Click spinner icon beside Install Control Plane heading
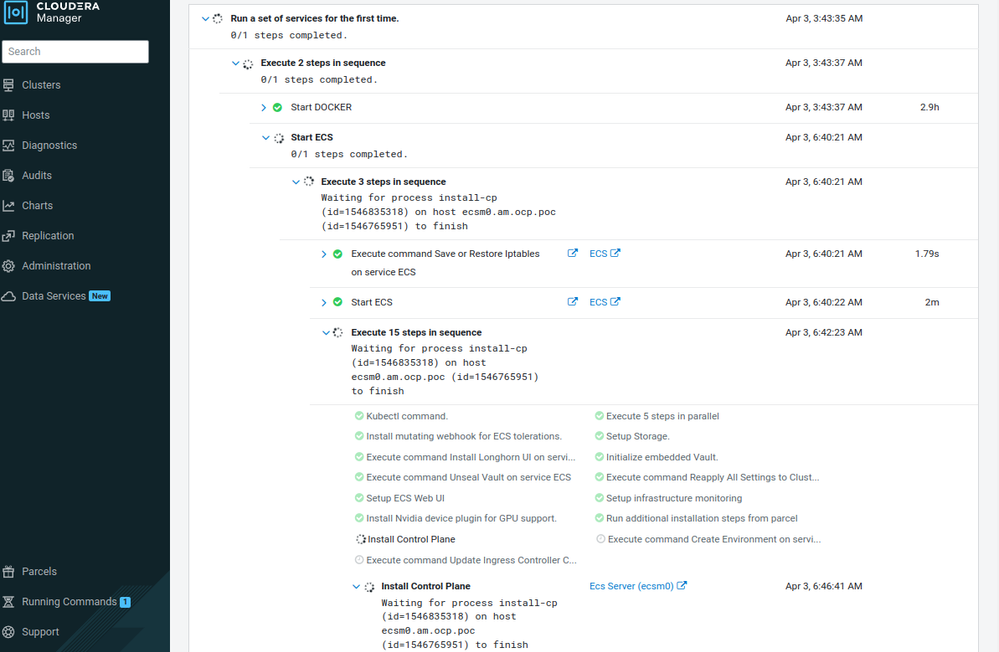This screenshot has width=999, height=652. pos(370,587)
